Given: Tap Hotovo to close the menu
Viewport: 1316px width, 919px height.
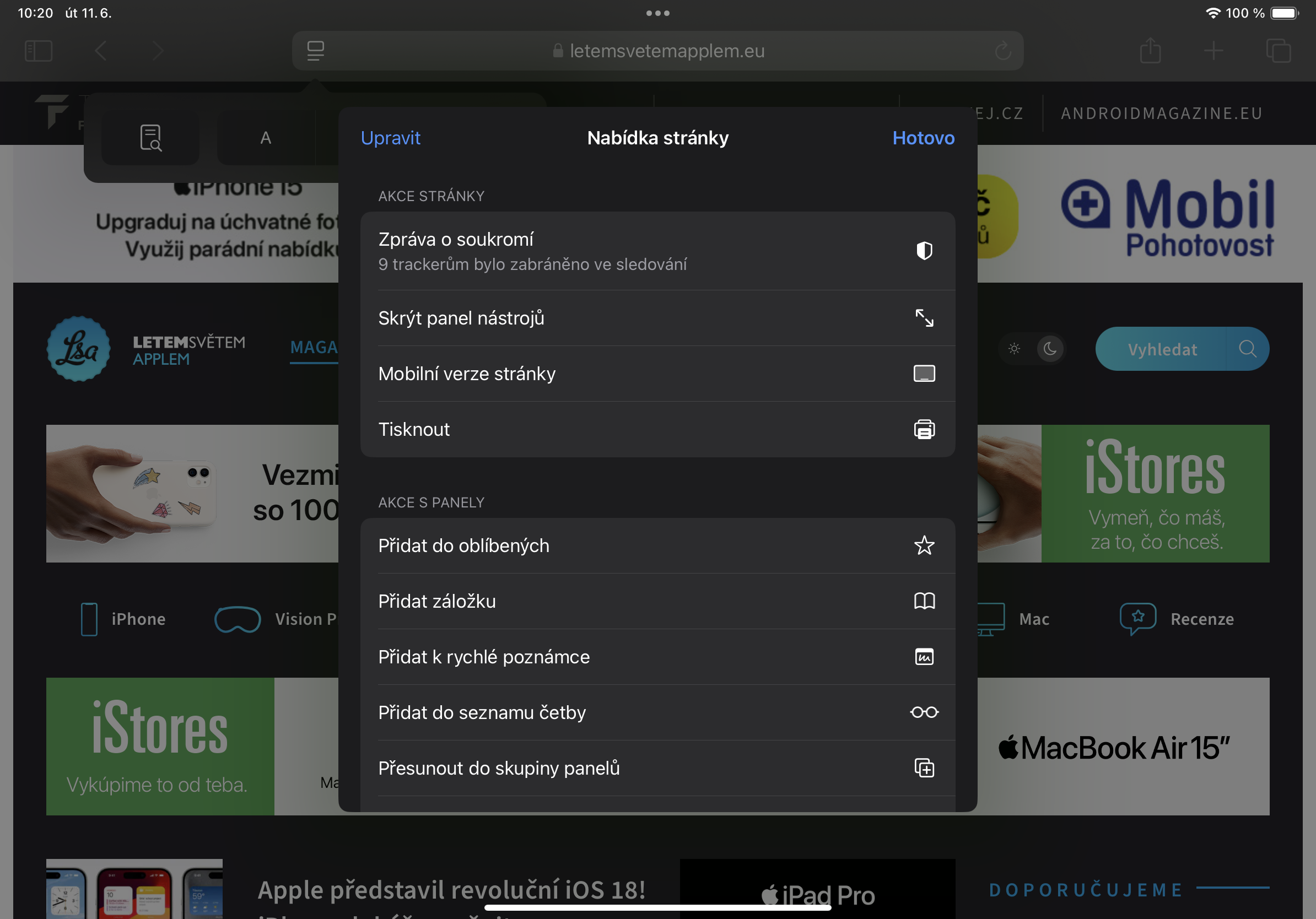Looking at the screenshot, I should coord(923,138).
